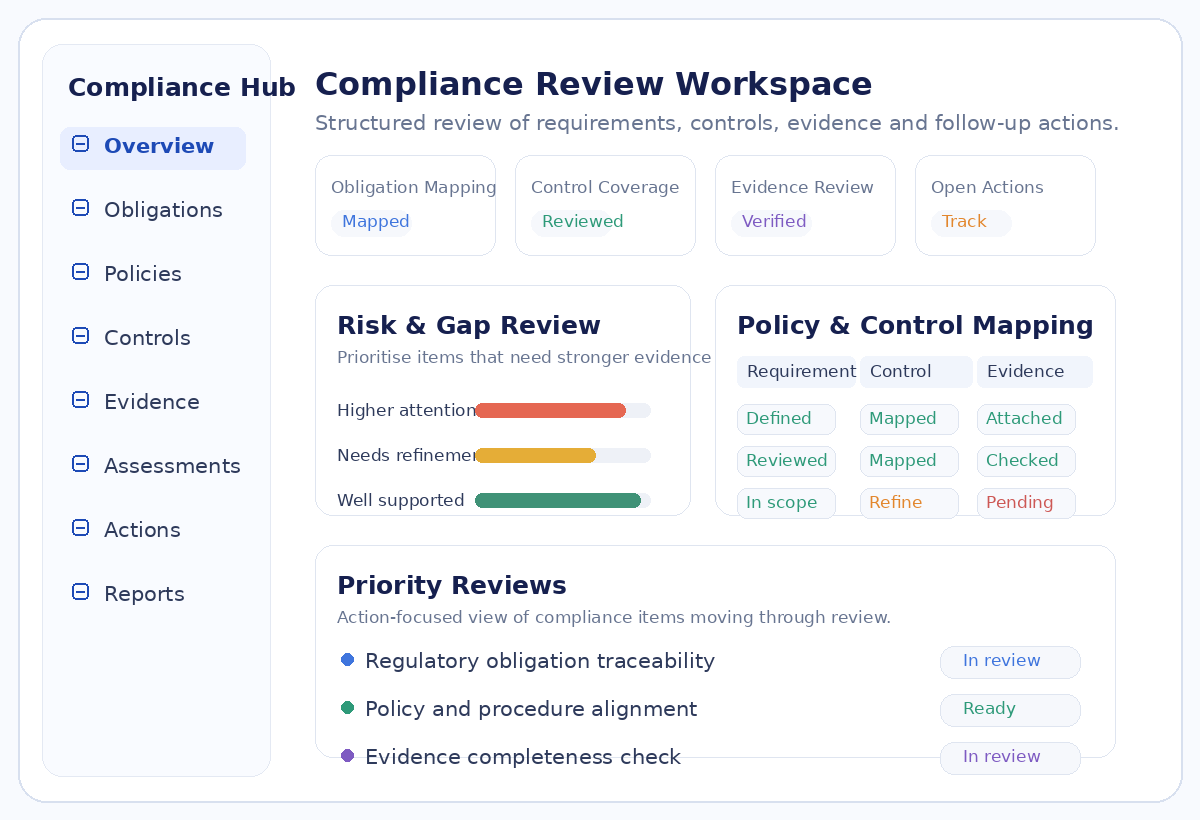Click the yellow Needs refinement progress bar

(x=535, y=455)
